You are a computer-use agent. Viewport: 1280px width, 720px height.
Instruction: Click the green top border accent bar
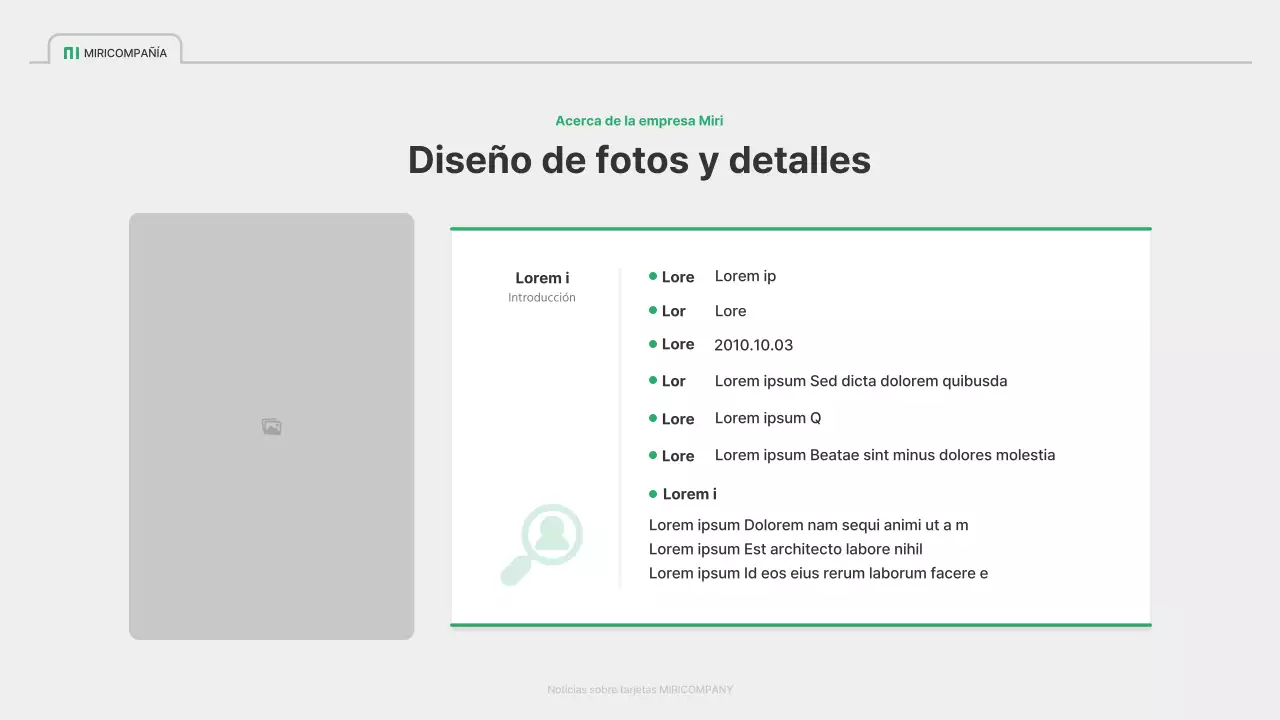click(800, 228)
